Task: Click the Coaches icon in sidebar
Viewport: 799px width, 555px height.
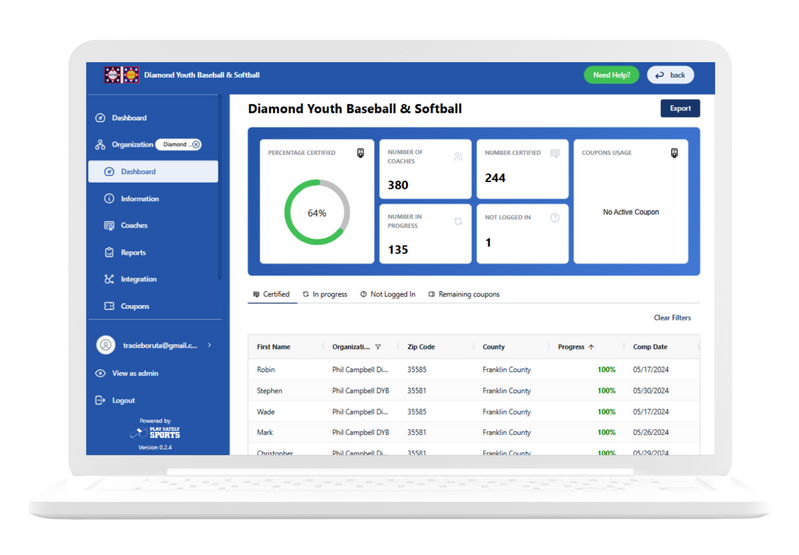Action: click(109, 226)
